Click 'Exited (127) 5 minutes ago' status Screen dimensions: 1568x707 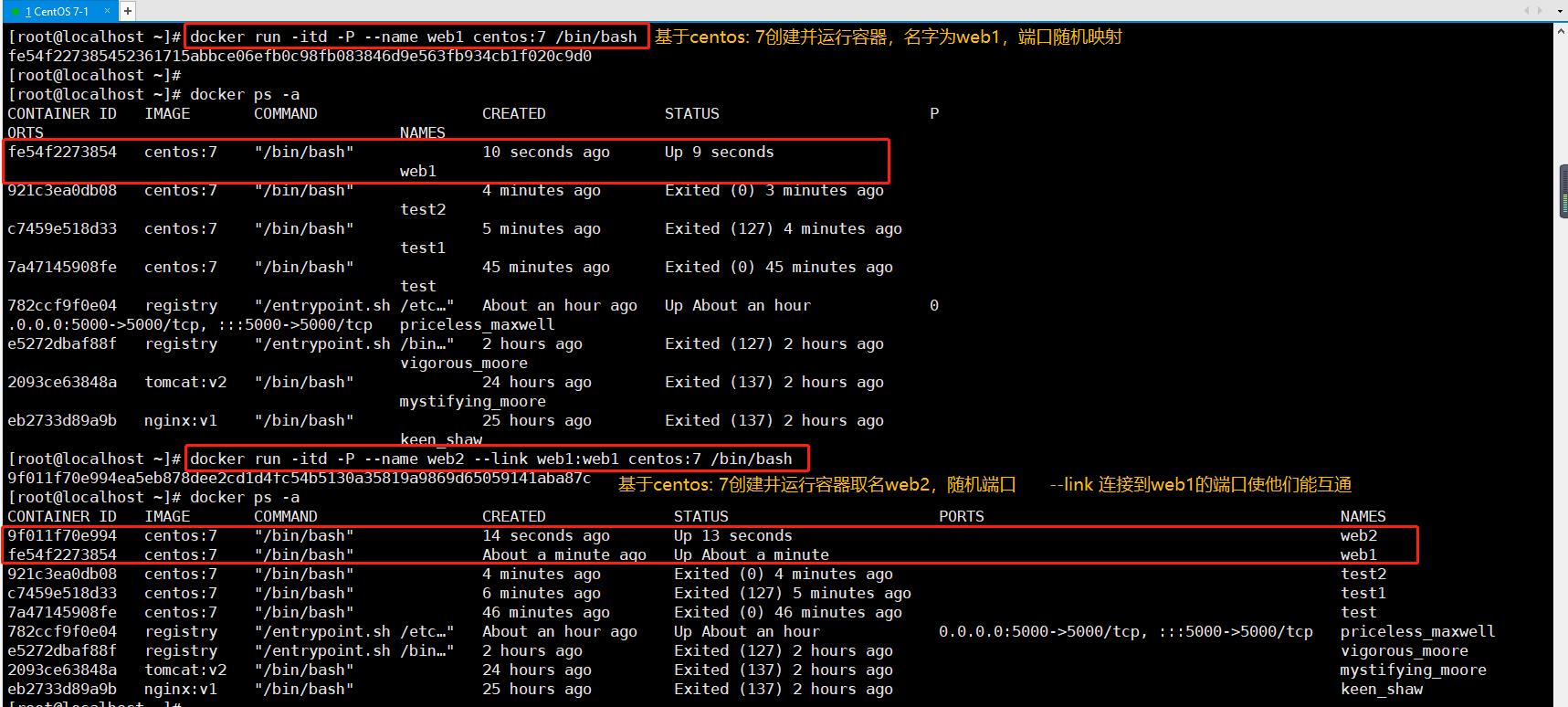pyautogui.click(x=793, y=594)
